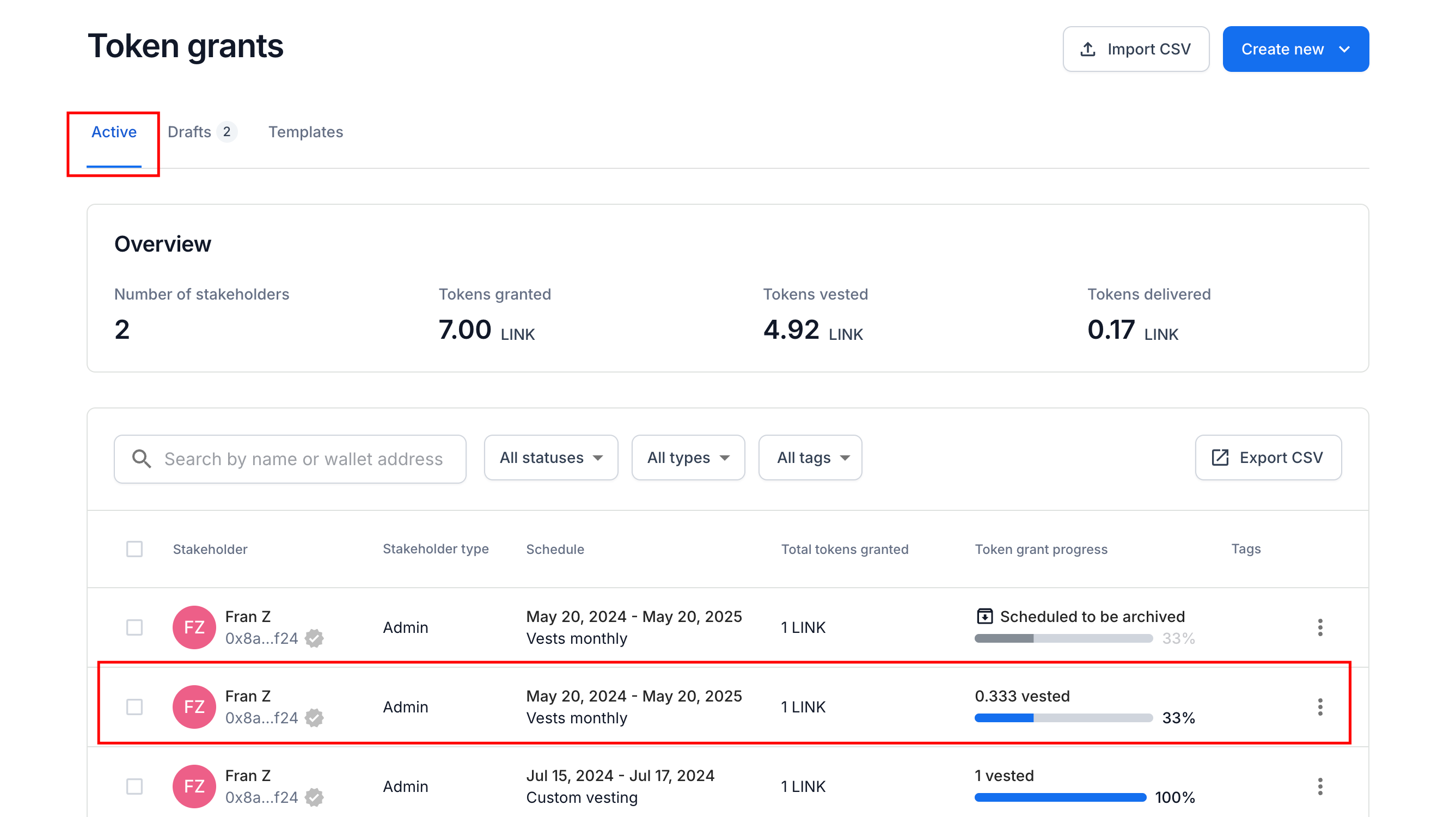Click the Tags column header
1456x817 pixels.
click(x=1246, y=549)
